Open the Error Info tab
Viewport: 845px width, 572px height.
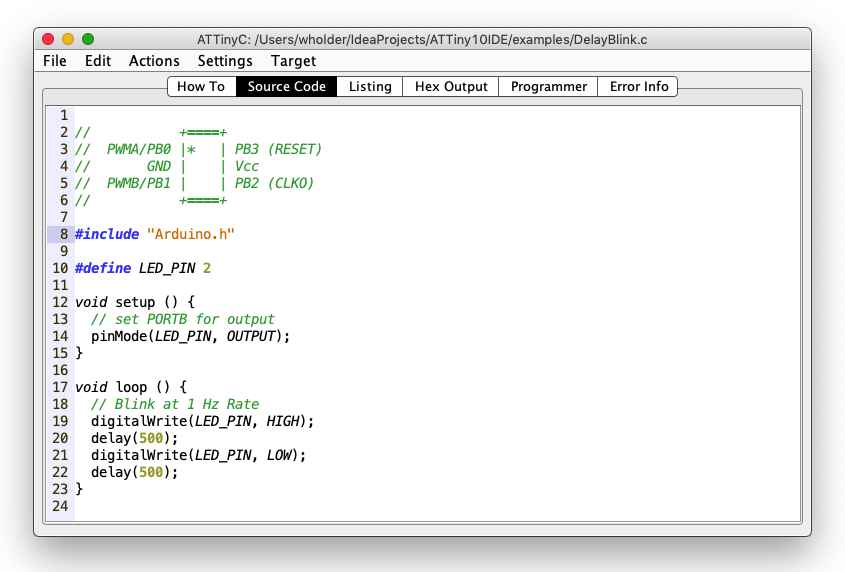tap(639, 86)
